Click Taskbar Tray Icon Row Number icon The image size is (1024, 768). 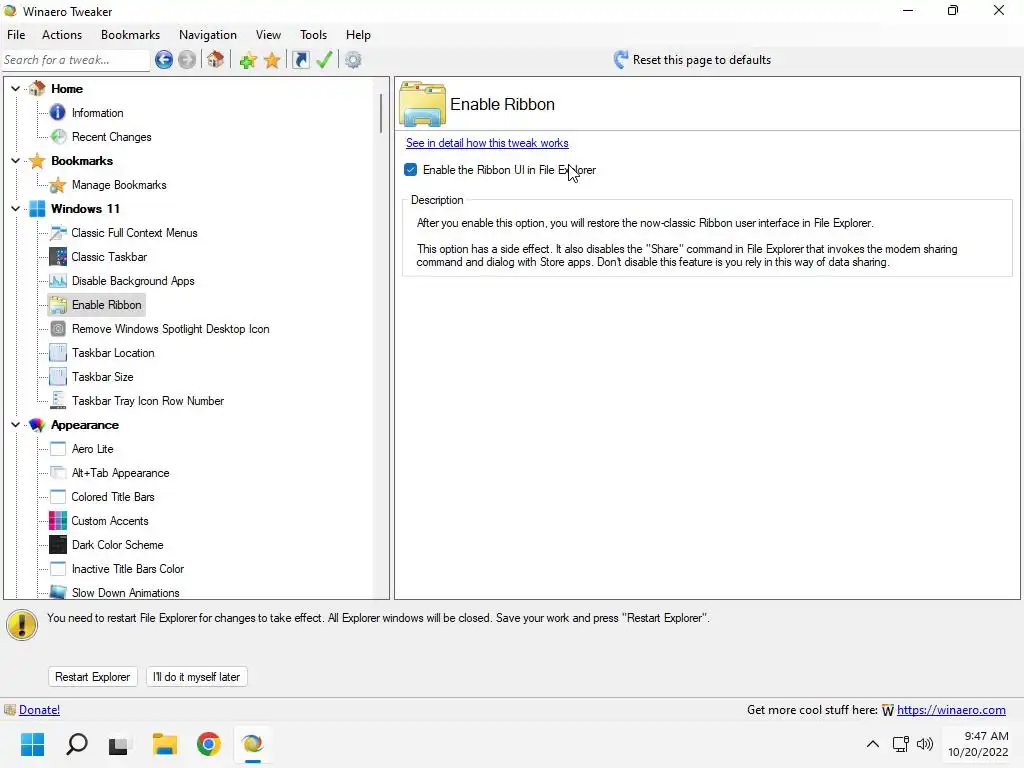pyautogui.click(x=57, y=400)
